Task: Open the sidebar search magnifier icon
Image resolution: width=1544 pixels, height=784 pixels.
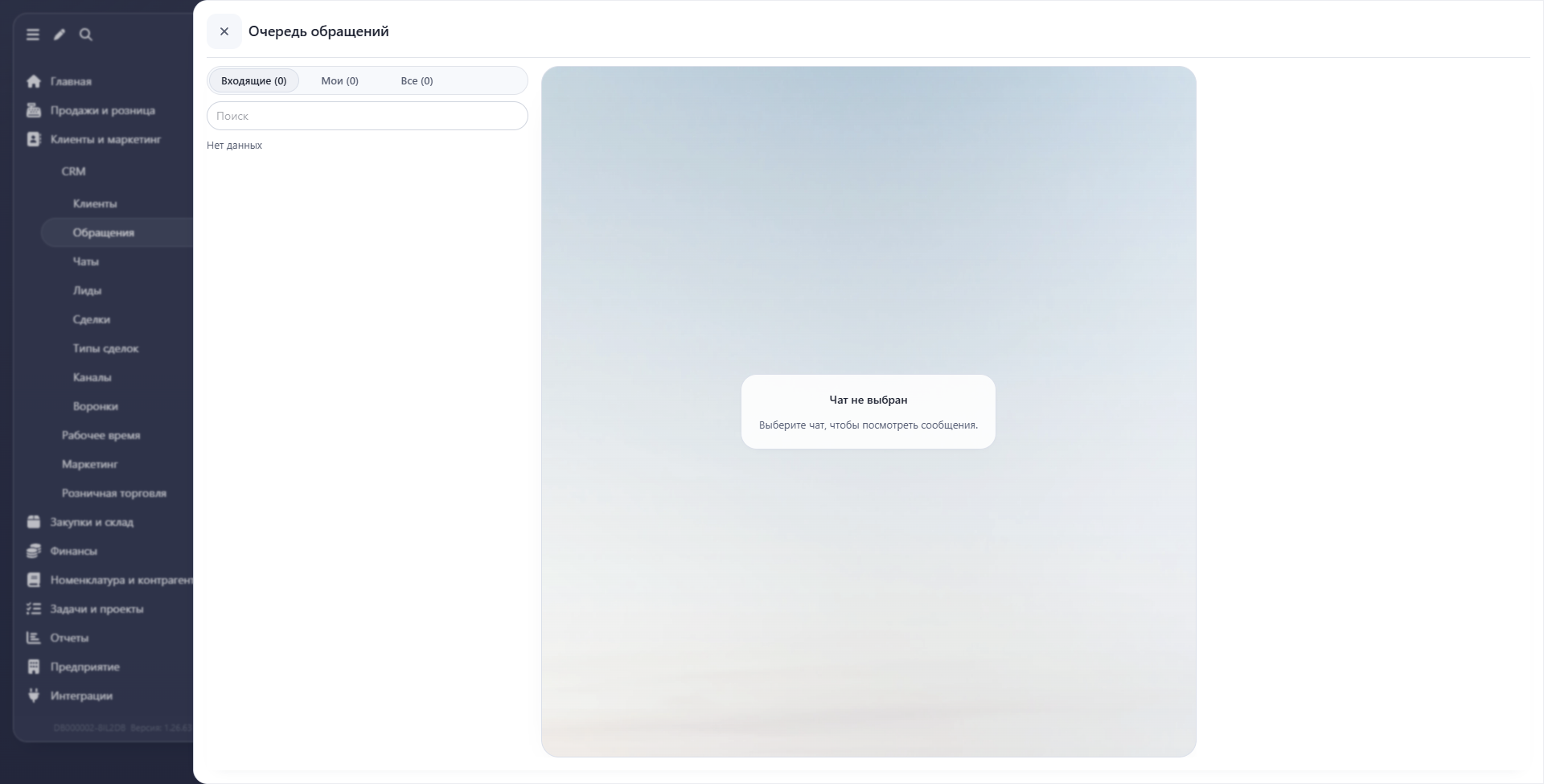Action: pyautogui.click(x=86, y=35)
